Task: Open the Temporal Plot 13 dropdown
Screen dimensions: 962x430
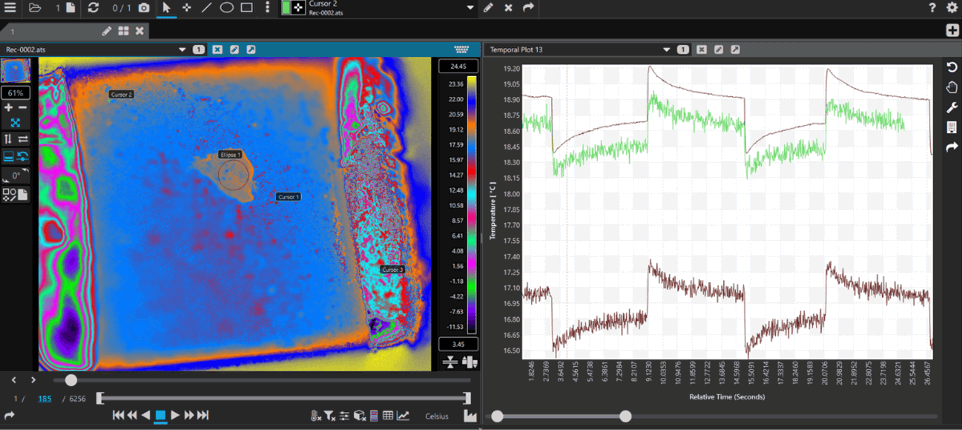Action: (x=667, y=49)
